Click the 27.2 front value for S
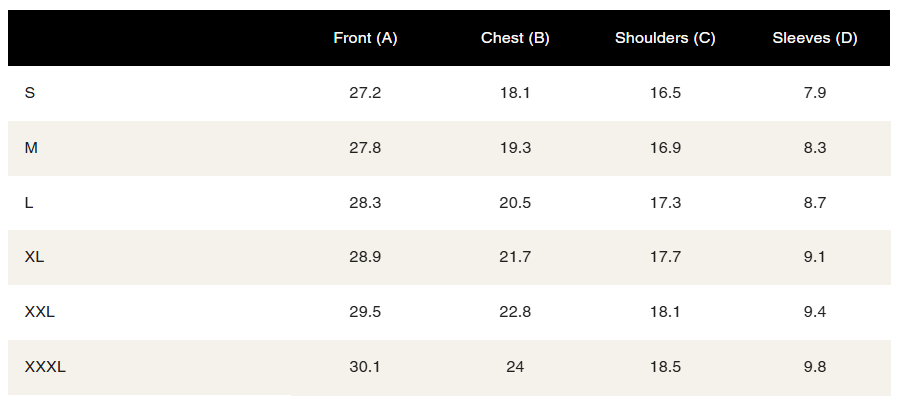Image resolution: width=903 pixels, height=409 pixels. pyautogui.click(x=365, y=93)
